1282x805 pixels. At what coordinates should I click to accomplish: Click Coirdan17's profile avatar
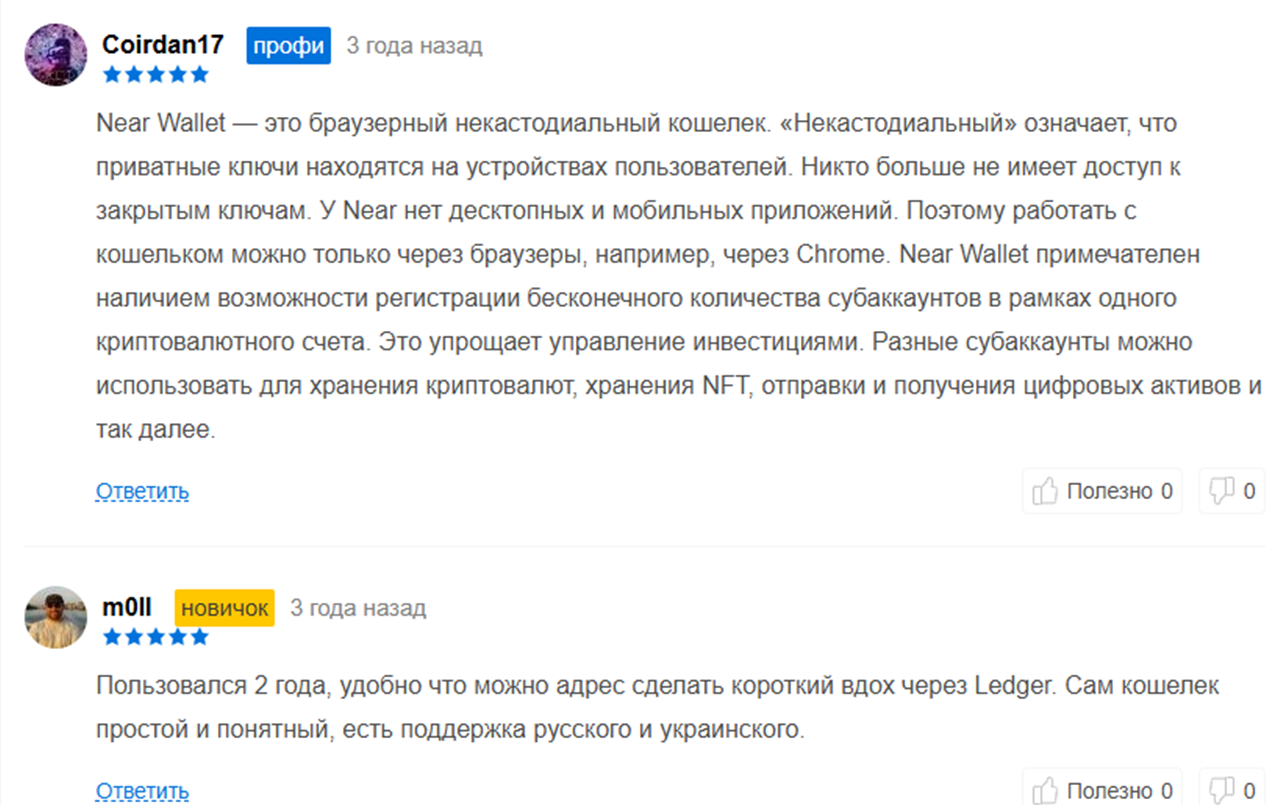pos(55,54)
